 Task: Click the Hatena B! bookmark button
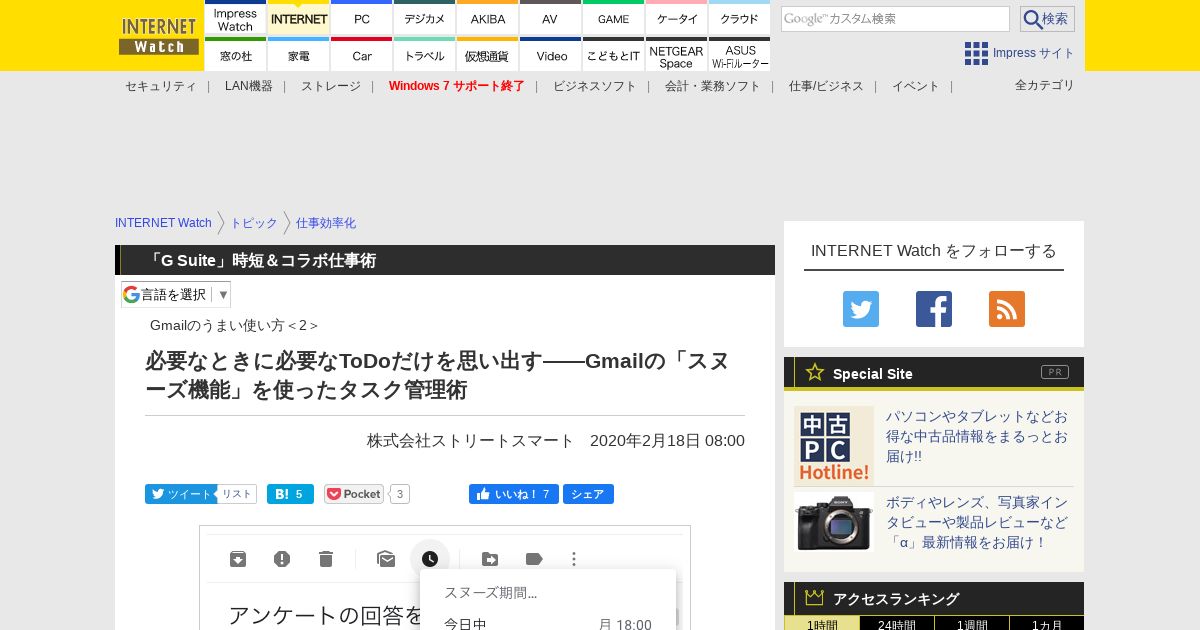pyautogui.click(x=290, y=494)
